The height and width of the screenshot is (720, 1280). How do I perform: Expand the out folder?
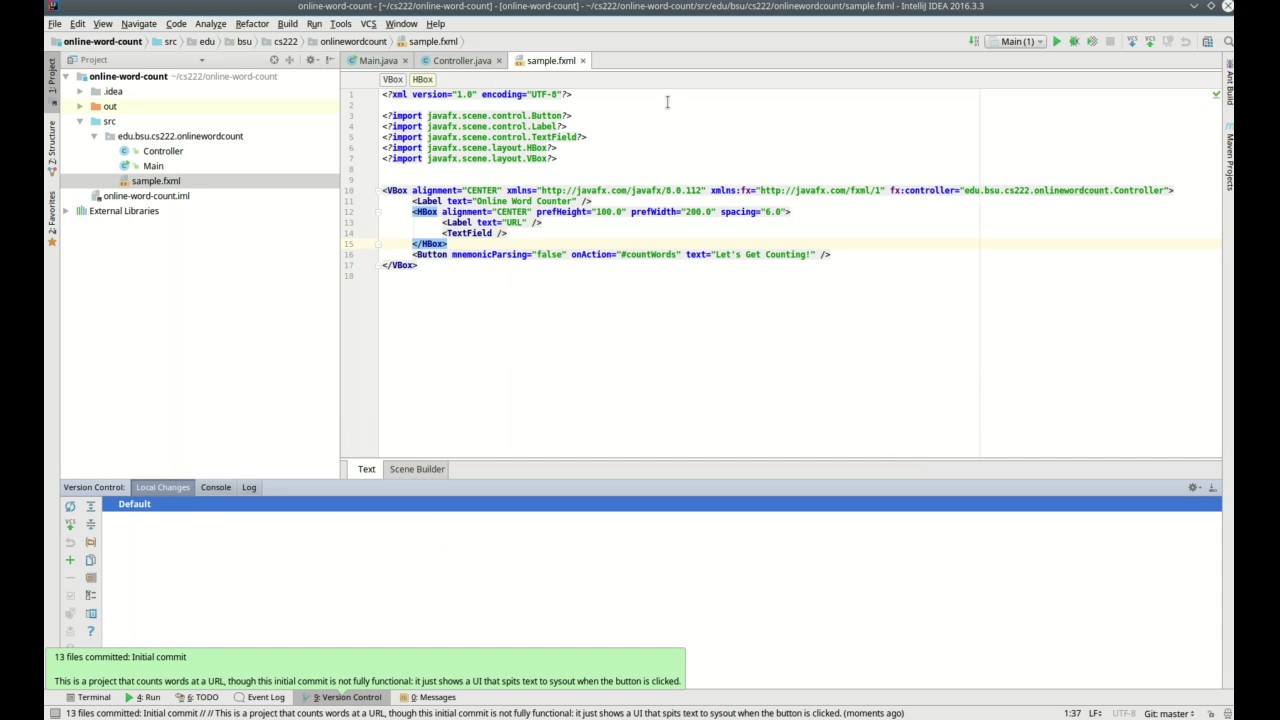pos(80,106)
